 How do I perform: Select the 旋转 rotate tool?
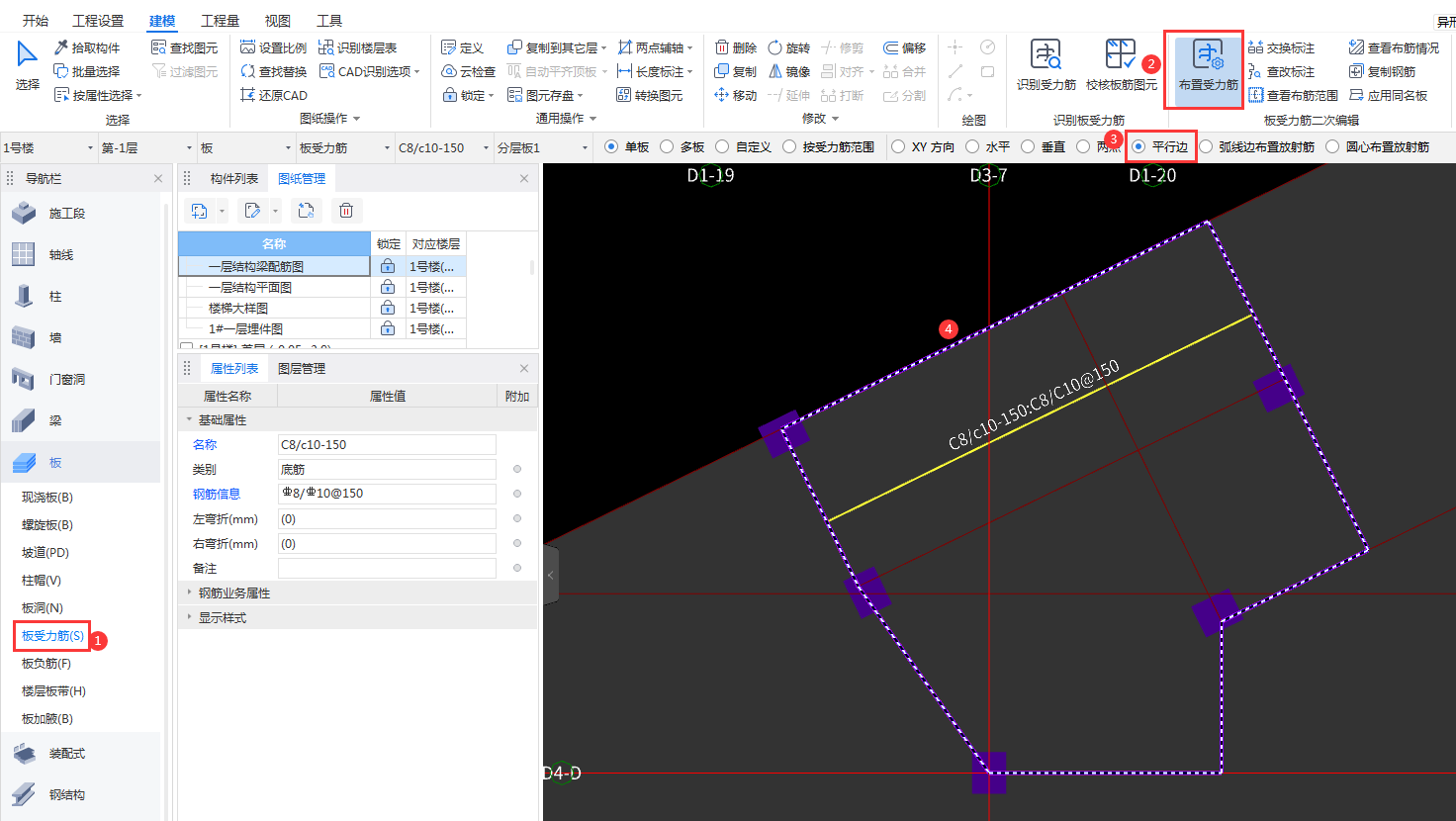pyautogui.click(x=789, y=47)
